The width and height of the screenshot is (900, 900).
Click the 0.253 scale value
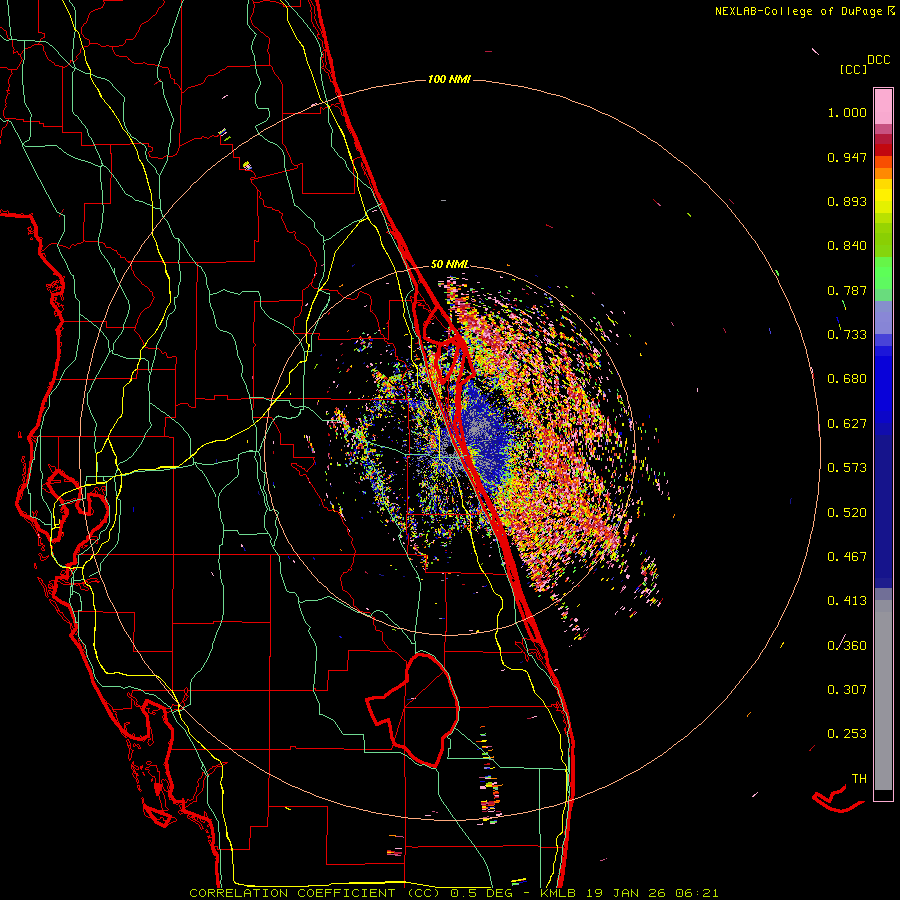point(847,734)
